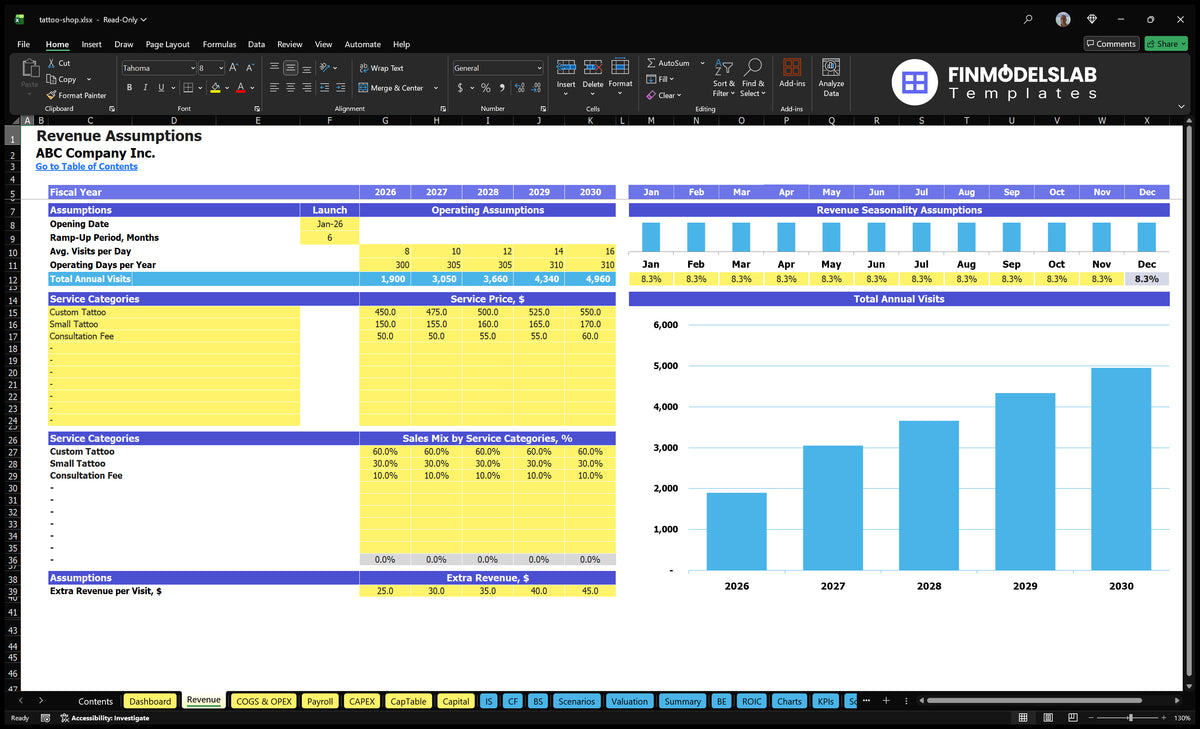1200x729 pixels.
Task: Click the red font color A
Action: coord(241,88)
